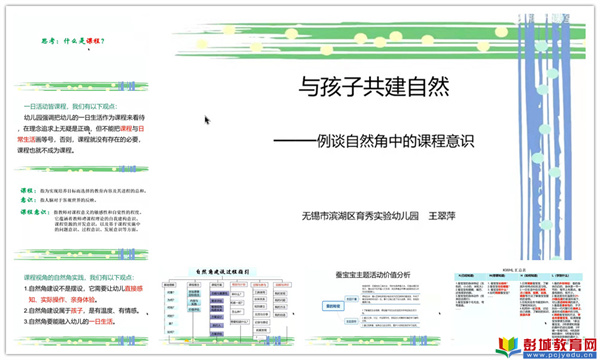Click the 彭城教育网 book logo icon
The width and height of the screenshot is (600, 360).
(x=508, y=347)
